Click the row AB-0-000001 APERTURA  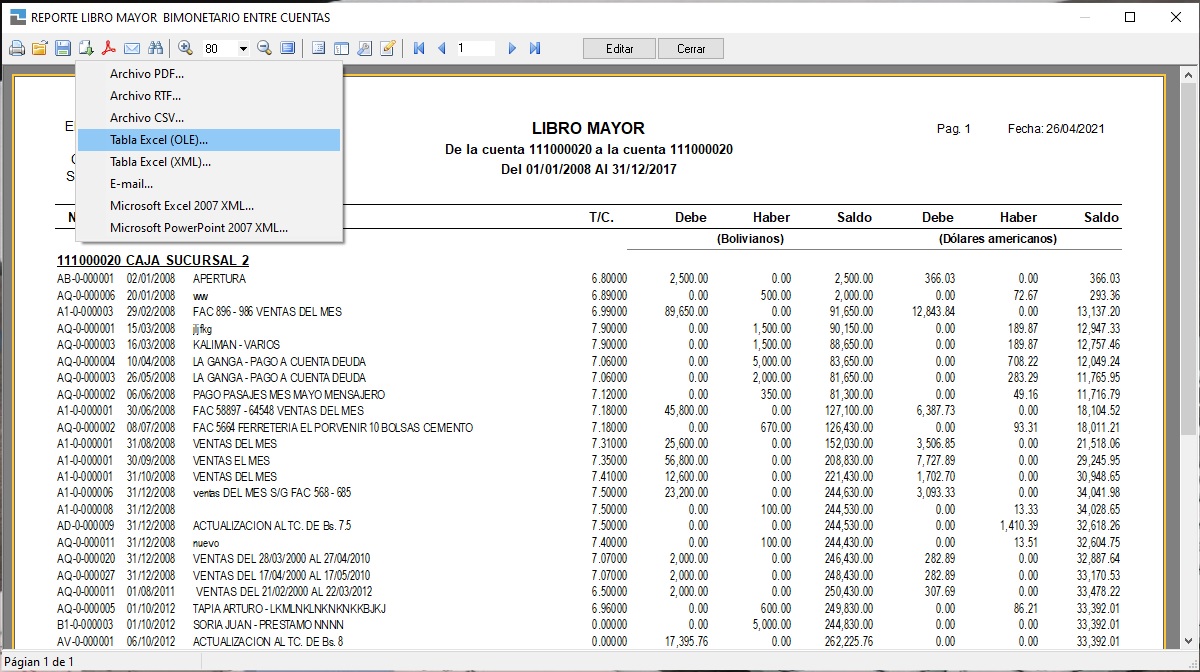(588, 279)
